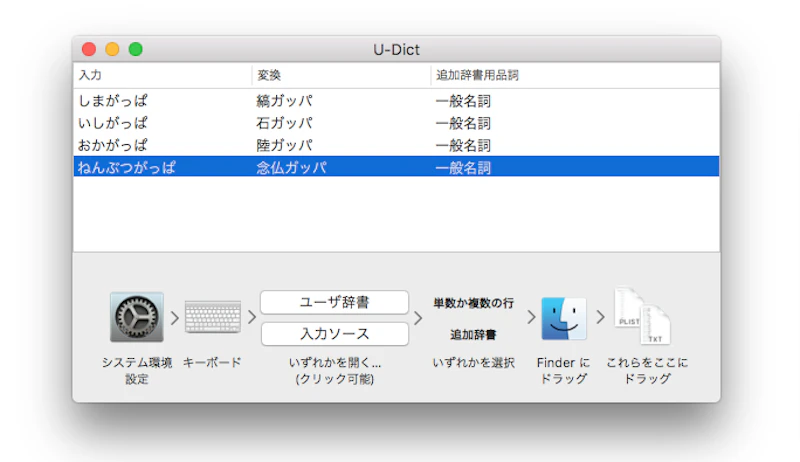
Task: Open ユーザ辞書 button
Action: (x=335, y=302)
